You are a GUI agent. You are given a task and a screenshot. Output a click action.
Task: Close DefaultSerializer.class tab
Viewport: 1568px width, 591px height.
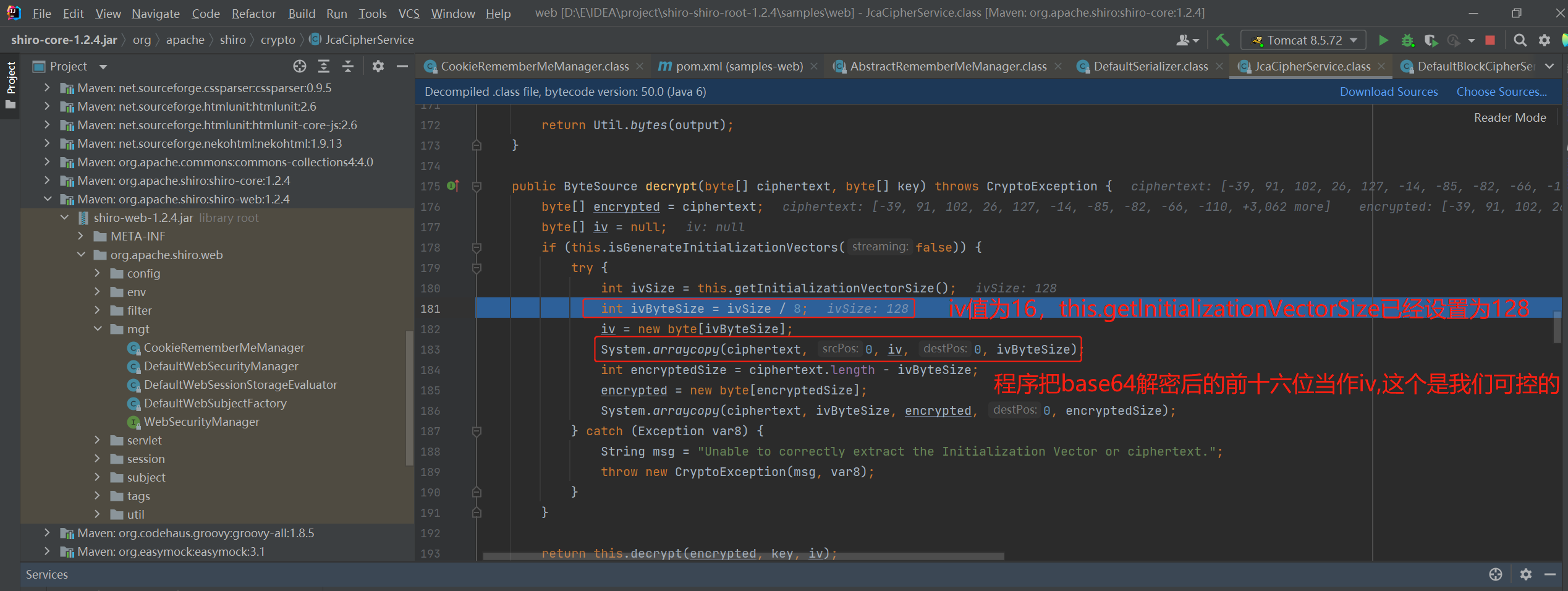tap(1219, 66)
